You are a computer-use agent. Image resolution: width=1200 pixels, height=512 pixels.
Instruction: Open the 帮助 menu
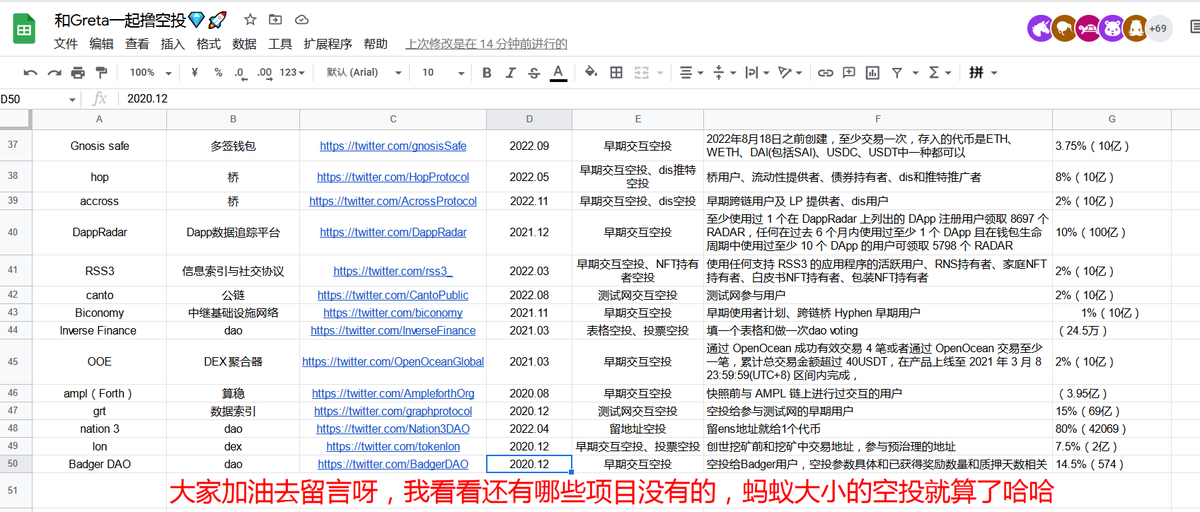click(x=375, y=44)
